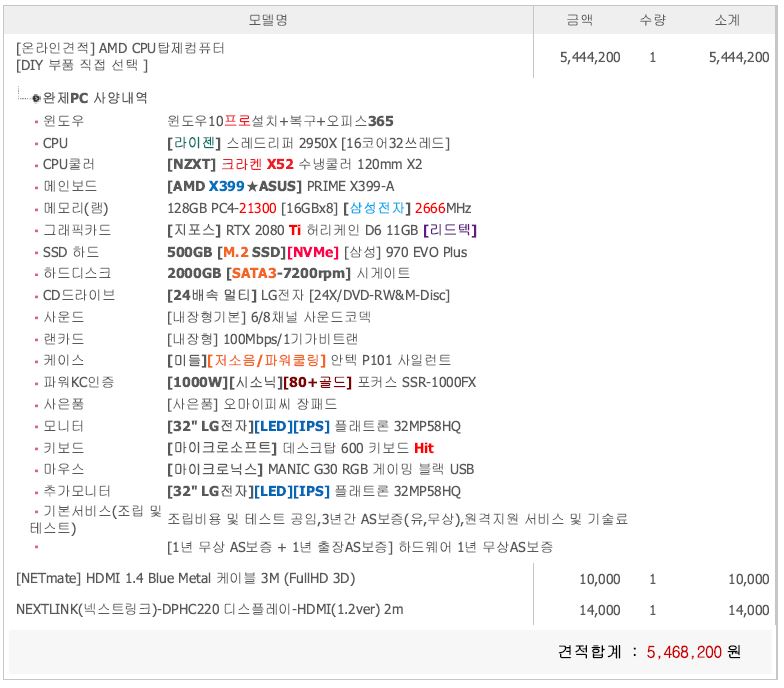Click the 파워KC인증 spec label
Screen dimensions: 784x688
click(x=78, y=382)
